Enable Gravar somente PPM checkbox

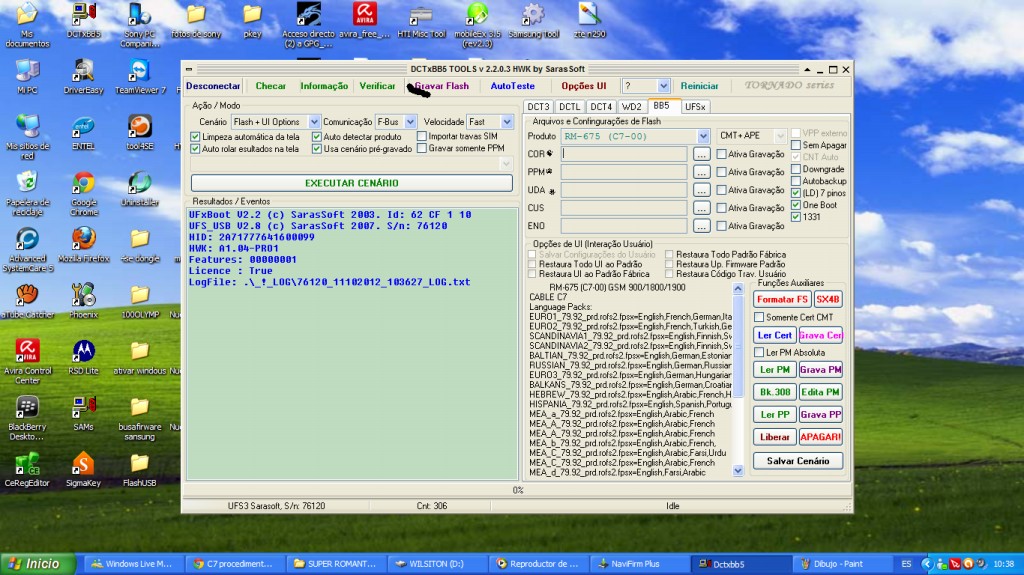pyautogui.click(x=422, y=148)
